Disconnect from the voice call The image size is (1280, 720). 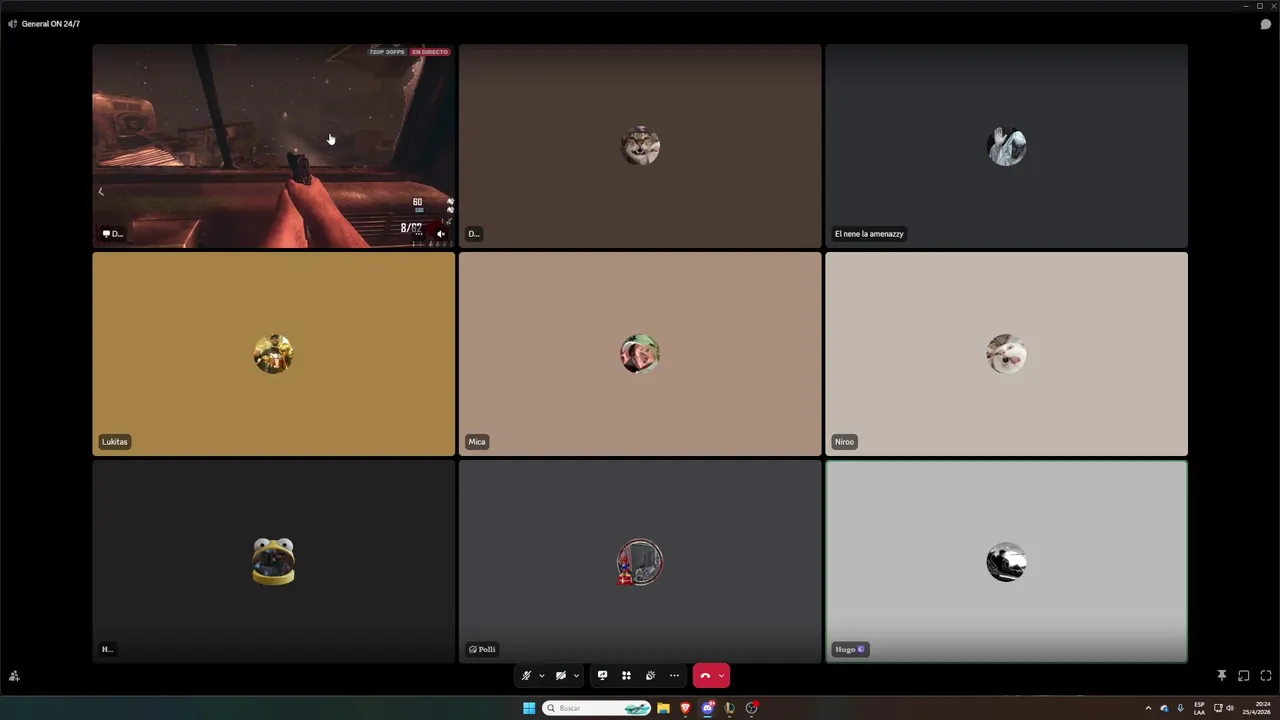click(x=705, y=676)
